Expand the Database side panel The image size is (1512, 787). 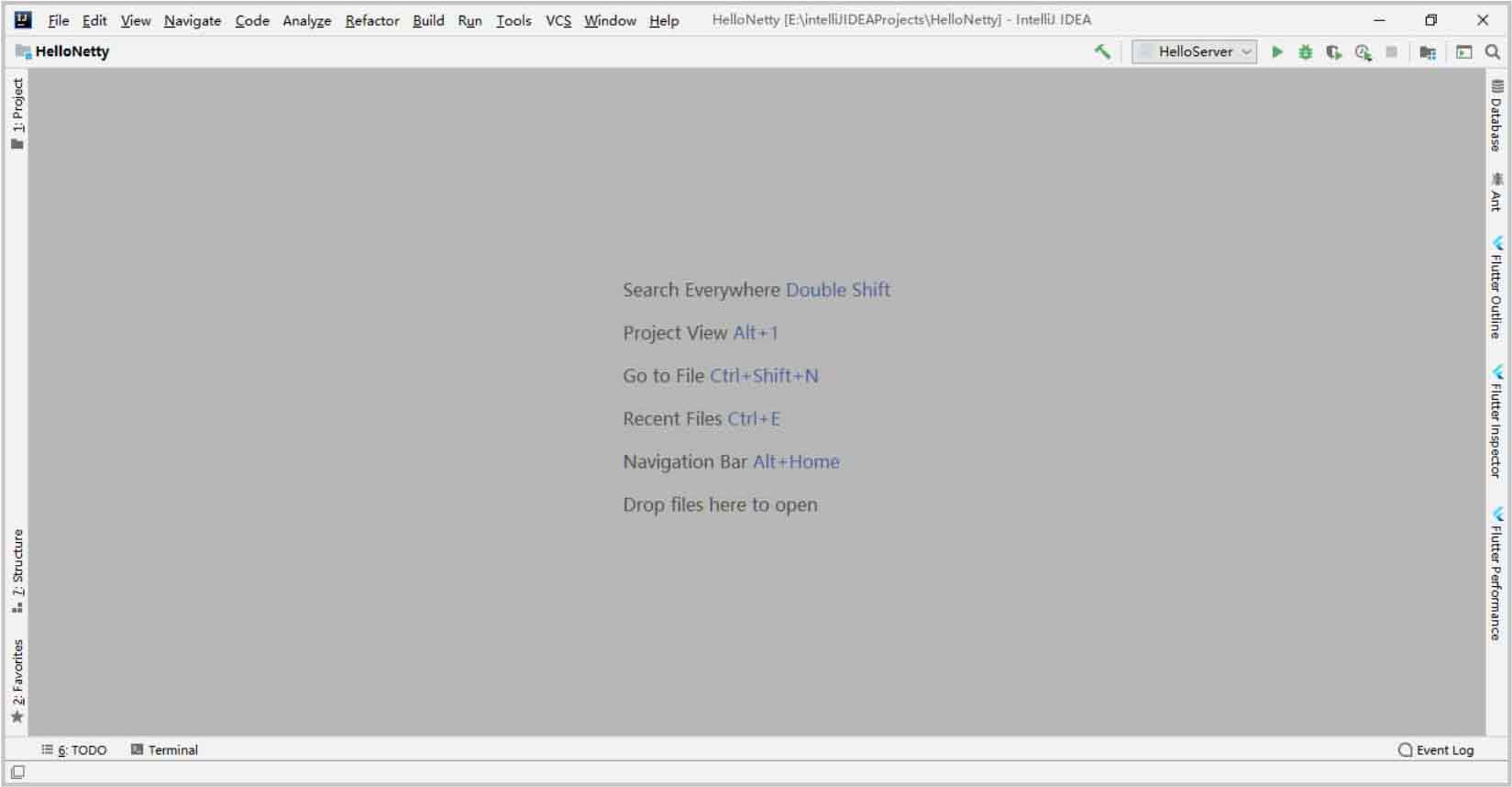(1496, 116)
